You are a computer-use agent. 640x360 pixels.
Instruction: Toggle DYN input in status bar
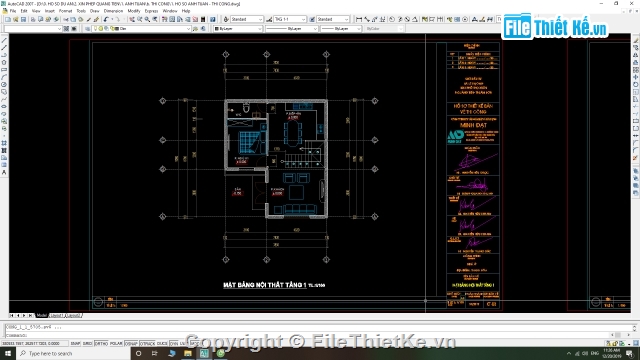coord(174,344)
